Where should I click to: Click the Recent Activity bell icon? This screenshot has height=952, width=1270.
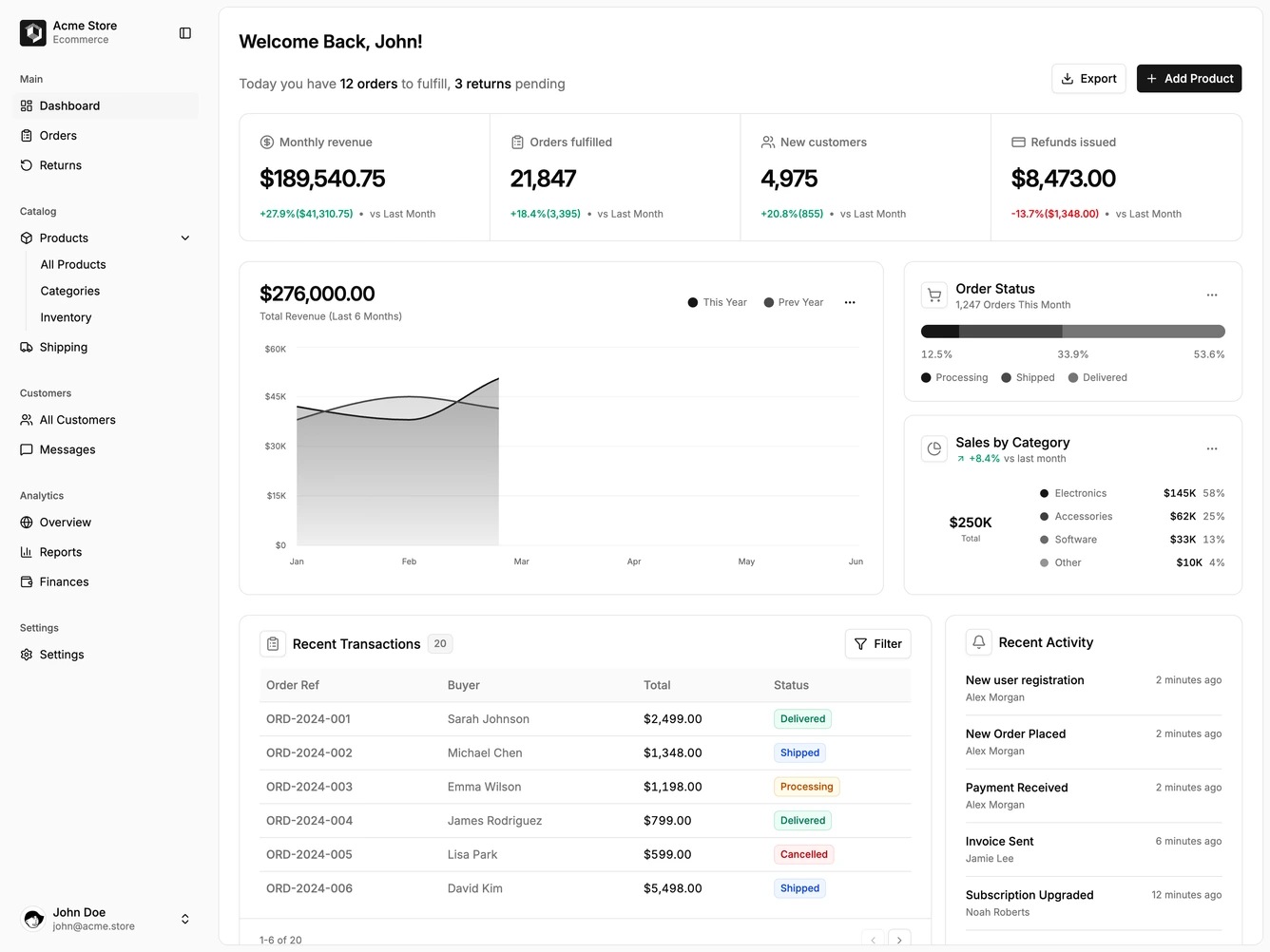pyautogui.click(x=979, y=642)
